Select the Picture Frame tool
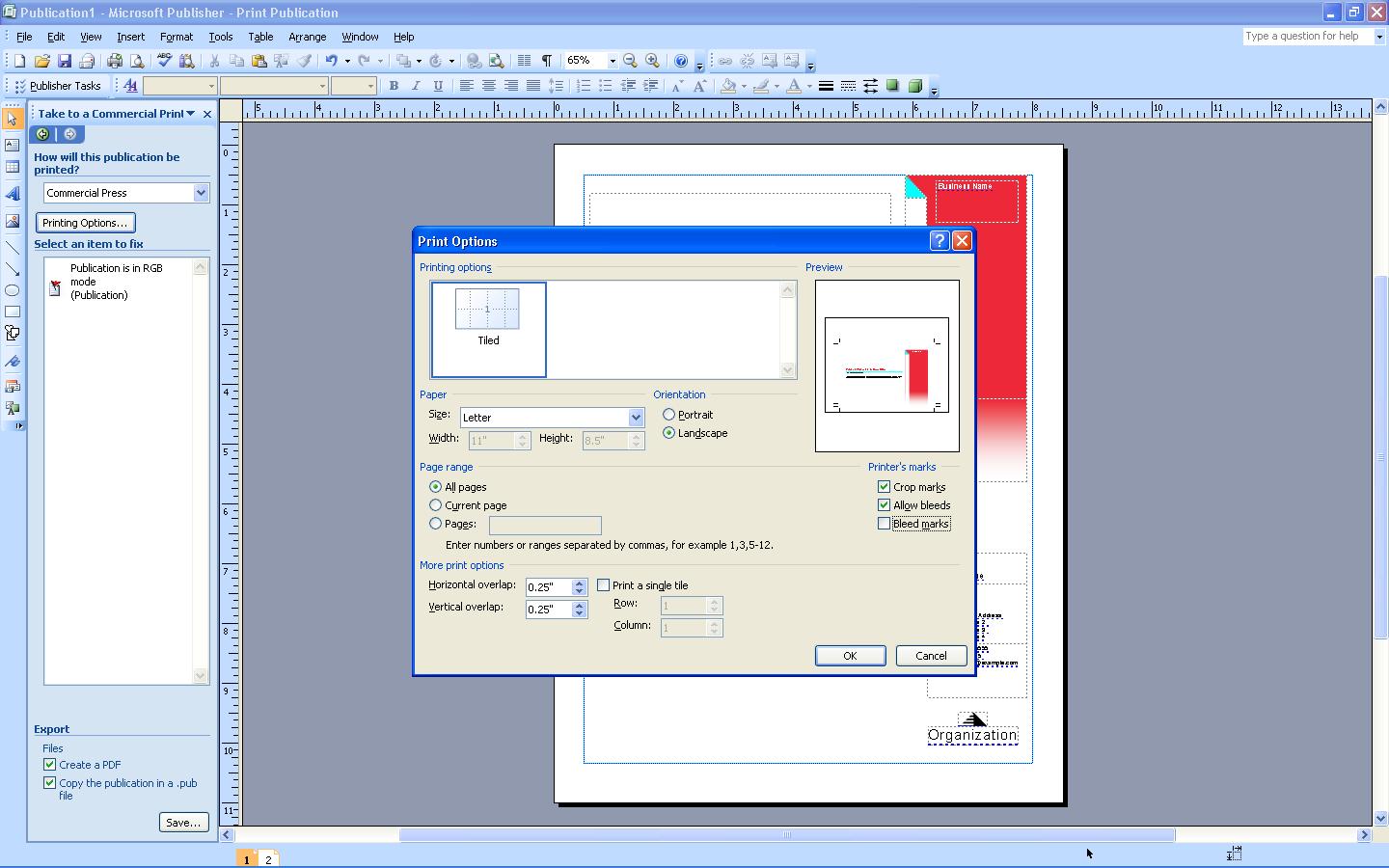The height and width of the screenshot is (868, 1389). pos(13,220)
